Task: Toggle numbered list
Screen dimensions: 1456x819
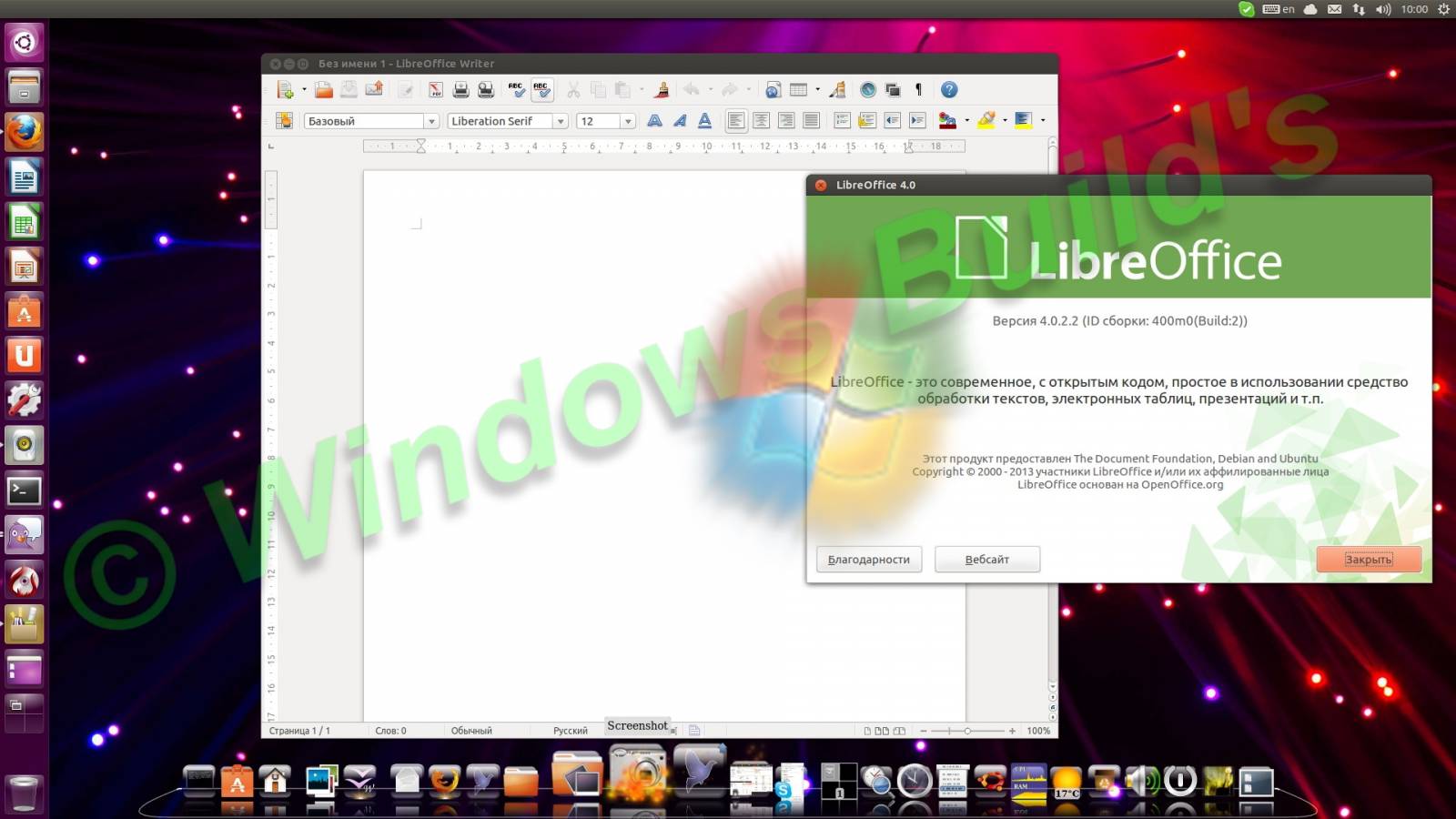Action: point(842,121)
